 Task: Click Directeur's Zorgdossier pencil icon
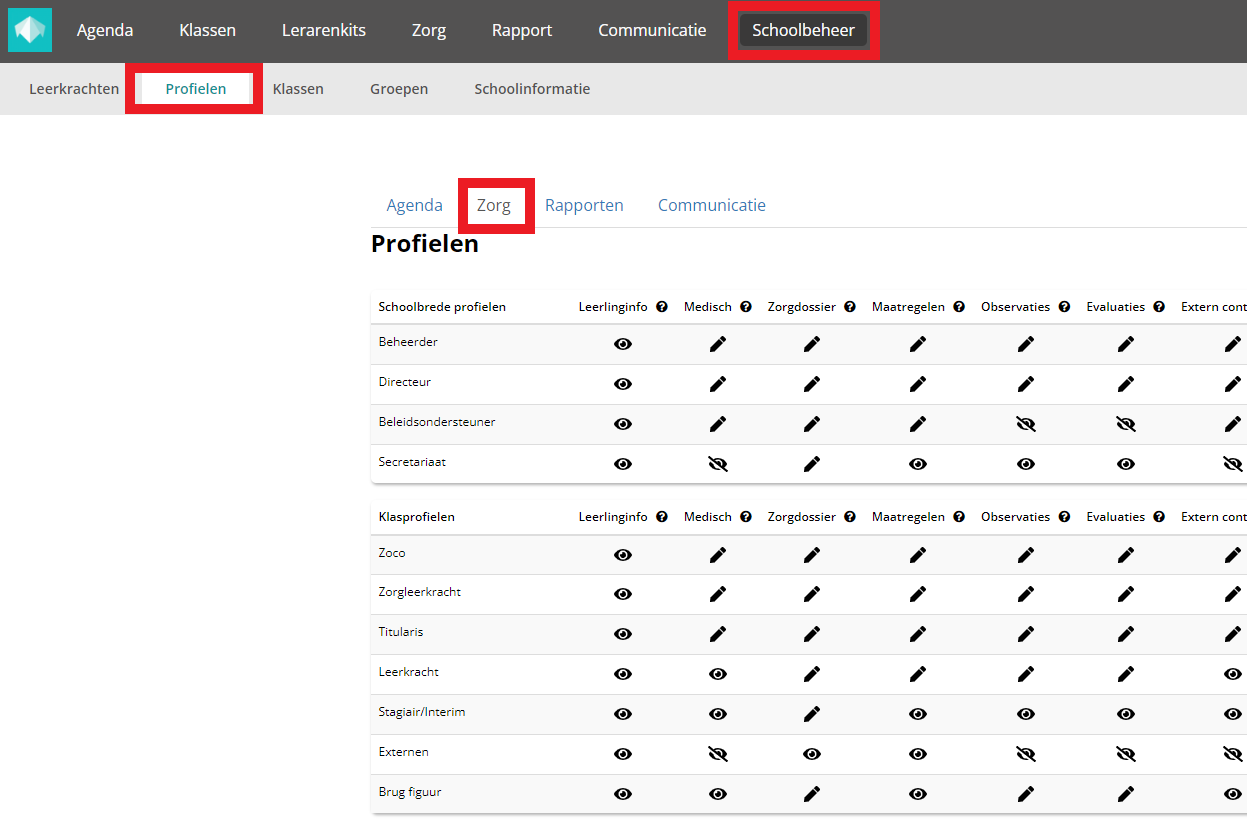pos(812,384)
